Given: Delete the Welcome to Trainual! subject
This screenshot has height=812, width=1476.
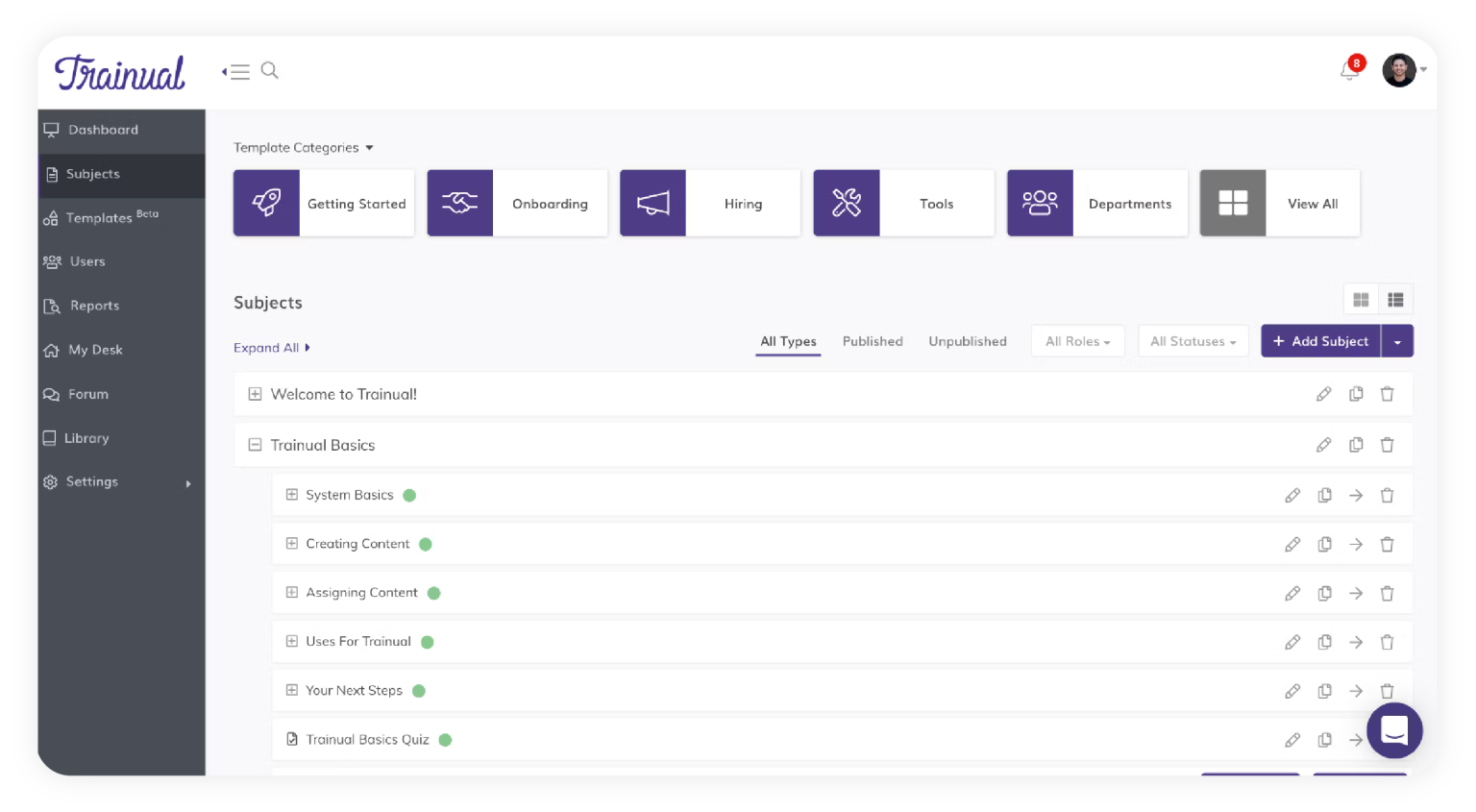Looking at the screenshot, I should (x=1387, y=394).
